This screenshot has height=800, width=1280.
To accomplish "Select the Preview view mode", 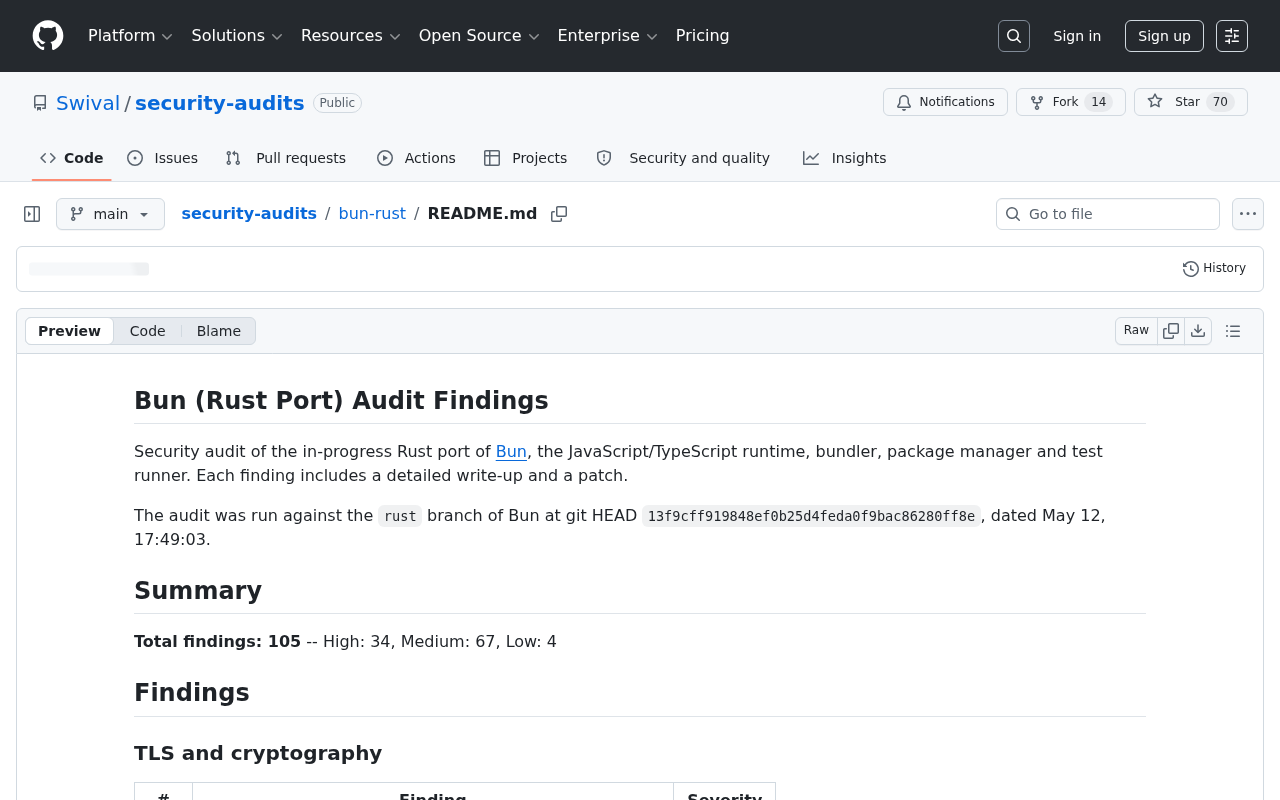I will pyautogui.click(x=69, y=331).
